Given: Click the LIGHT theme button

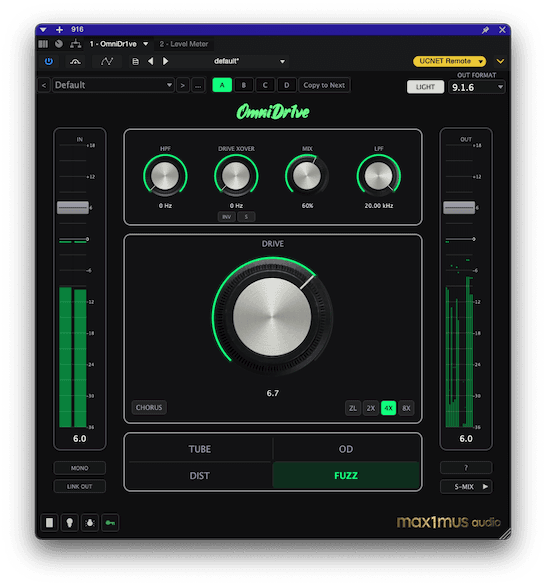Looking at the screenshot, I should (425, 87).
